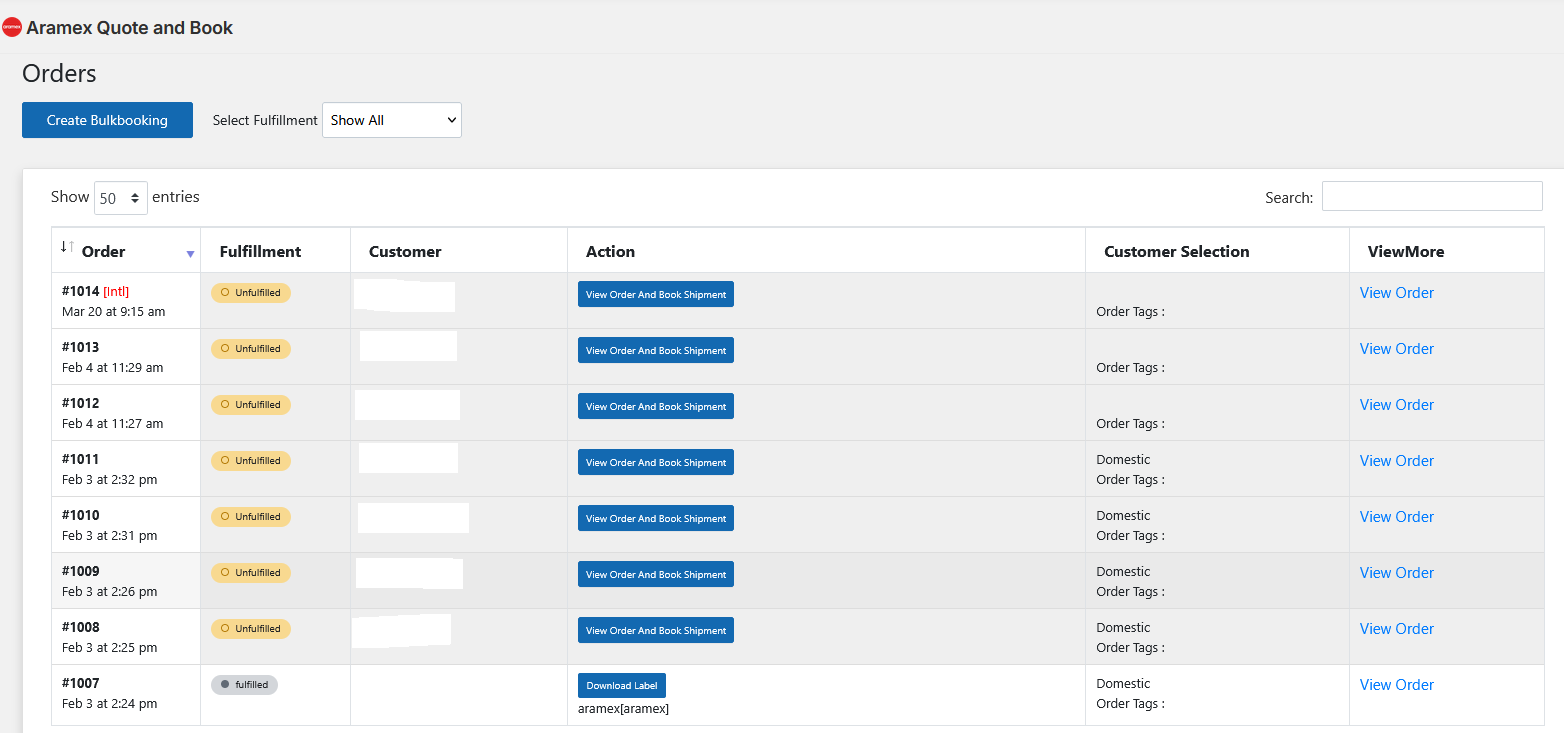Click the Unfulfilled badge on order #1012
1564x733 pixels.
pos(251,405)
